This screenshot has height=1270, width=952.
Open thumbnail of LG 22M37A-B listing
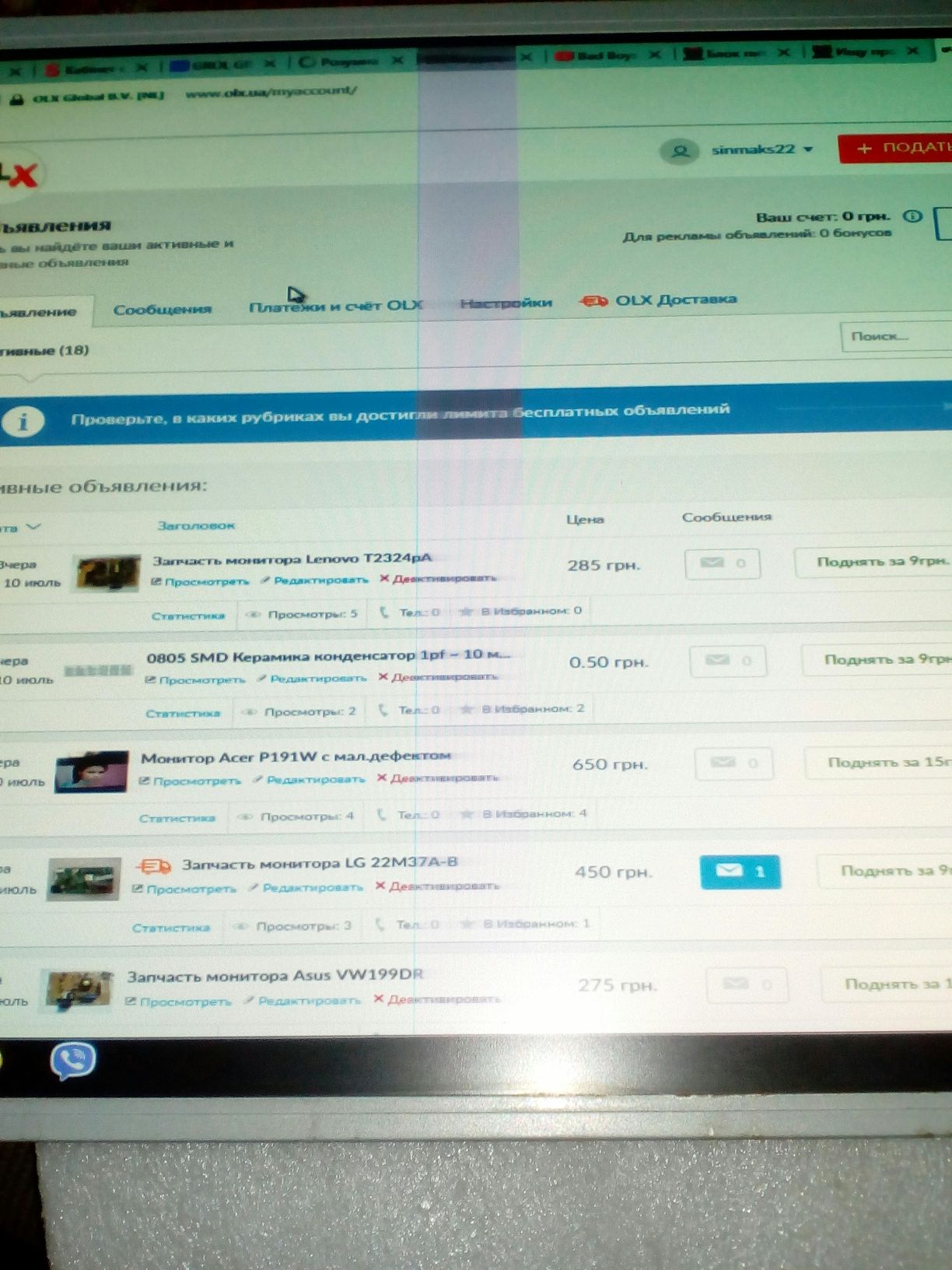pyautogui.click(x=84, y=879)
